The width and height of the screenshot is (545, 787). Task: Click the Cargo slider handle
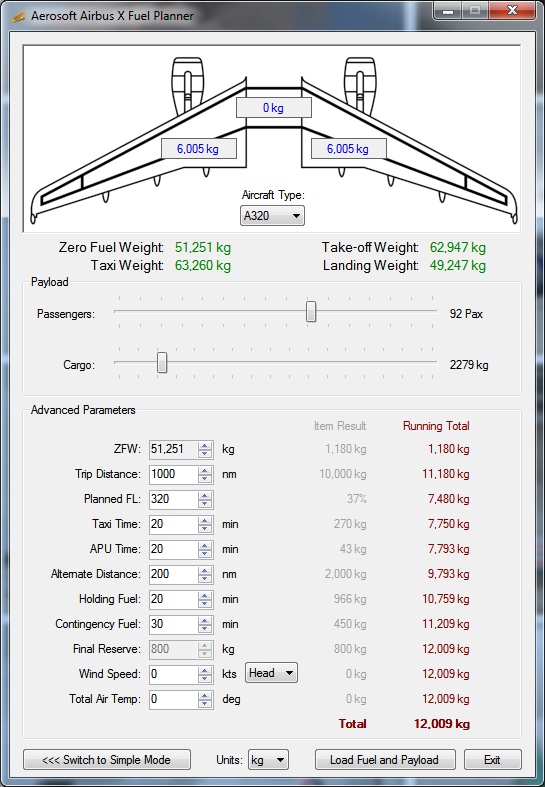(162, 362)
